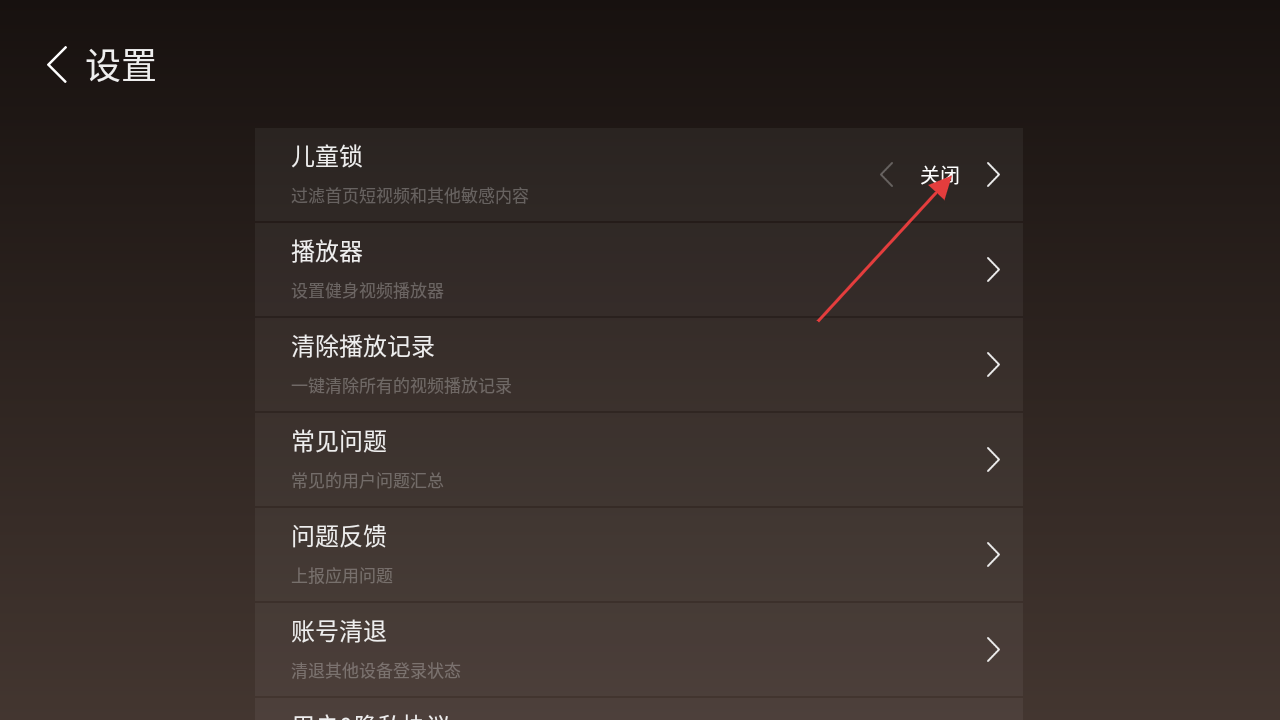Open the partially visible bottom settings row
Image resolution: width=1280 pixels, height=720 pixels.
coord(639,709)
